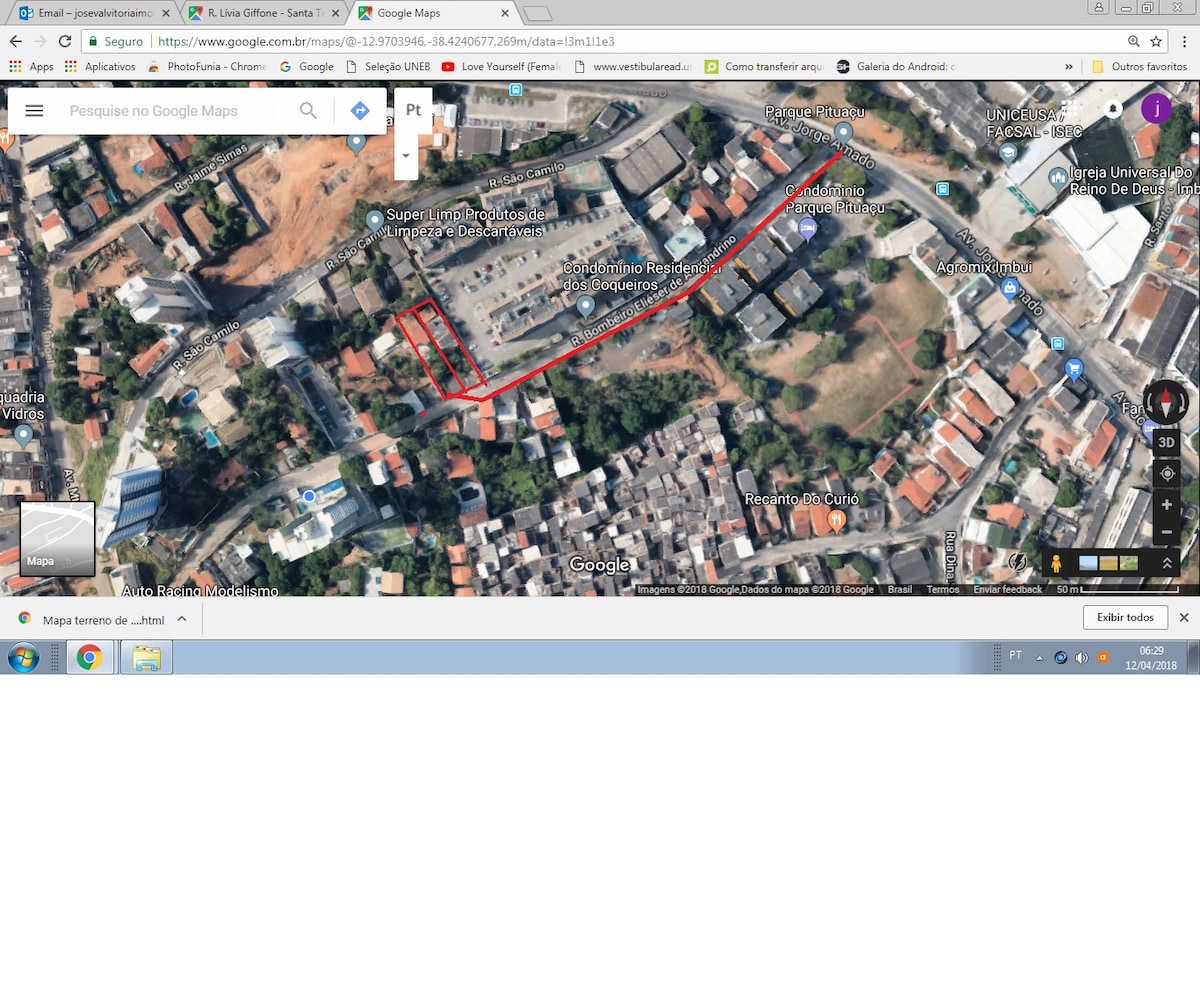
Task: Zoom in with the plus button
Action: pos(1166,505)
